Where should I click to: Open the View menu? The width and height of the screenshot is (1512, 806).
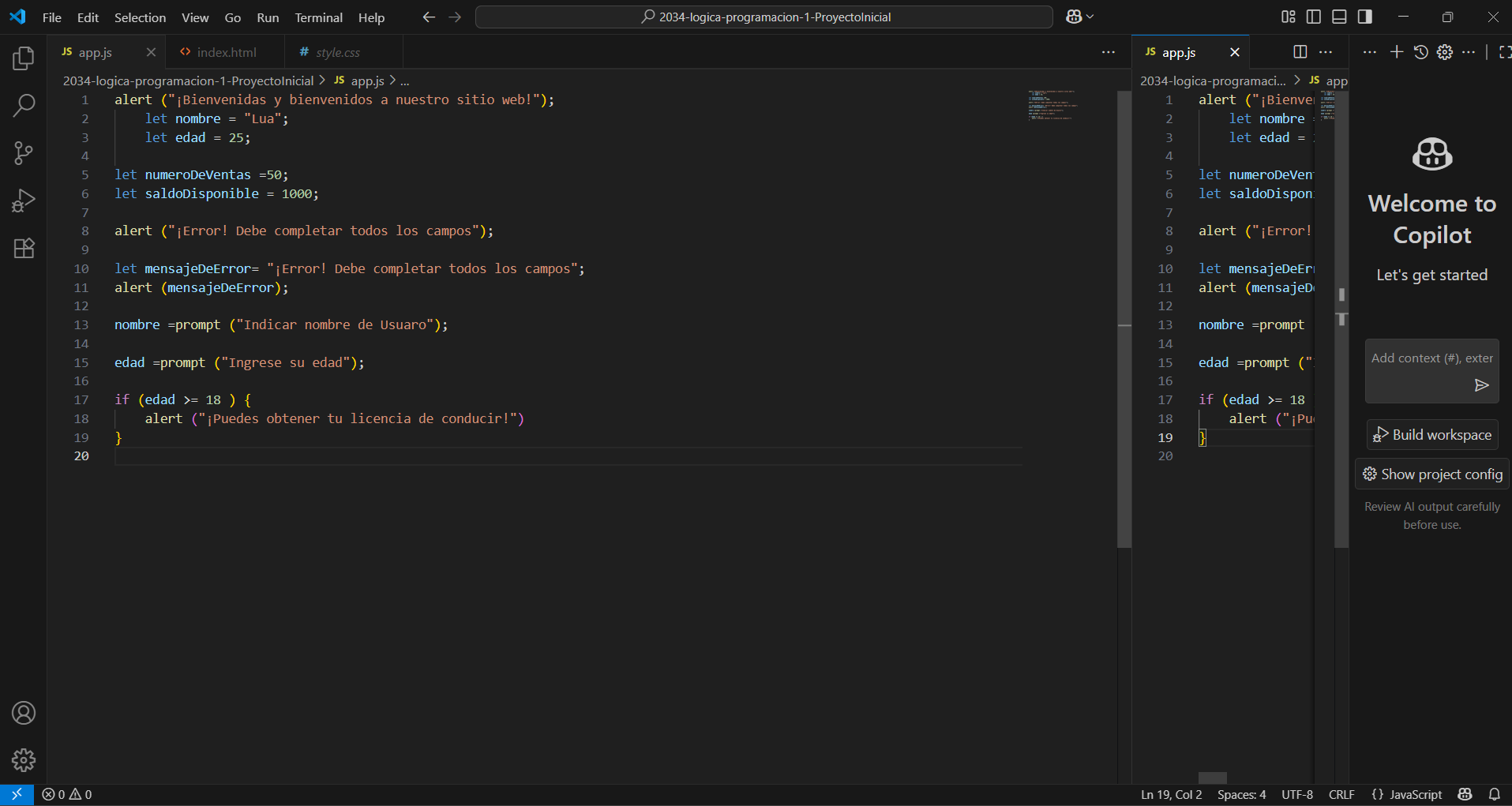point(195,17)
